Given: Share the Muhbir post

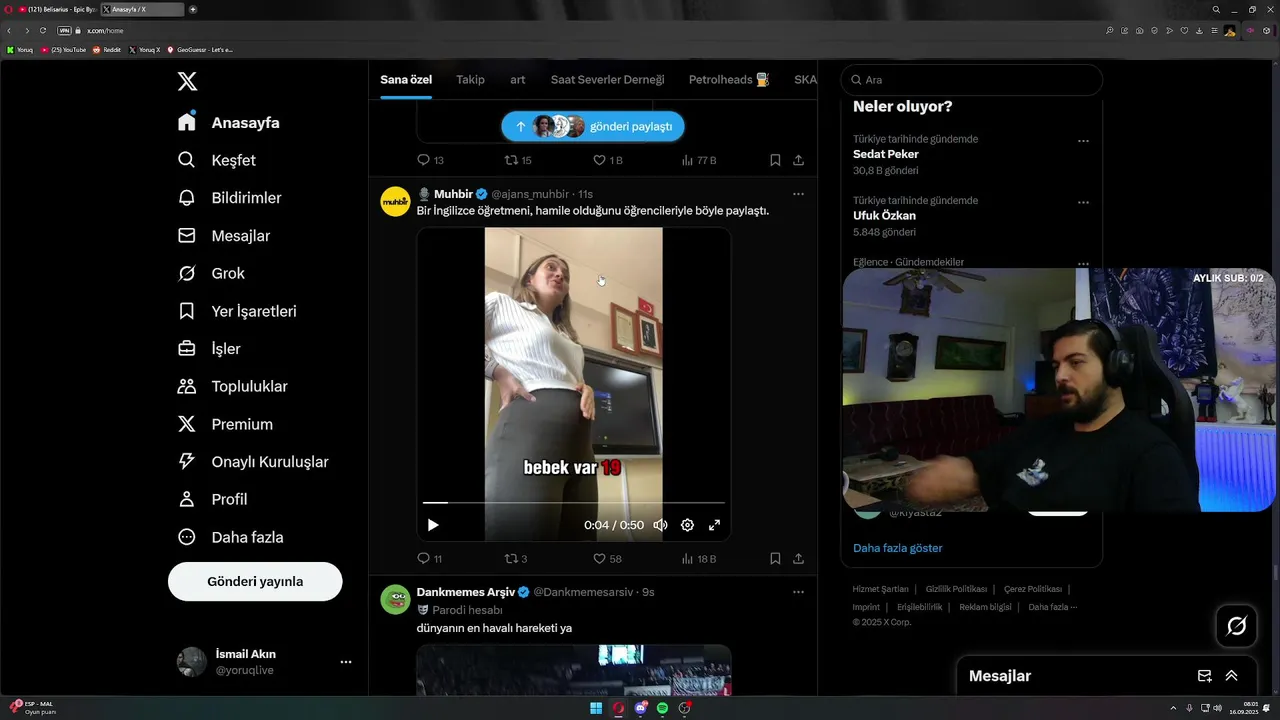Looking at the screenshot, I should [x=798, y=559].
